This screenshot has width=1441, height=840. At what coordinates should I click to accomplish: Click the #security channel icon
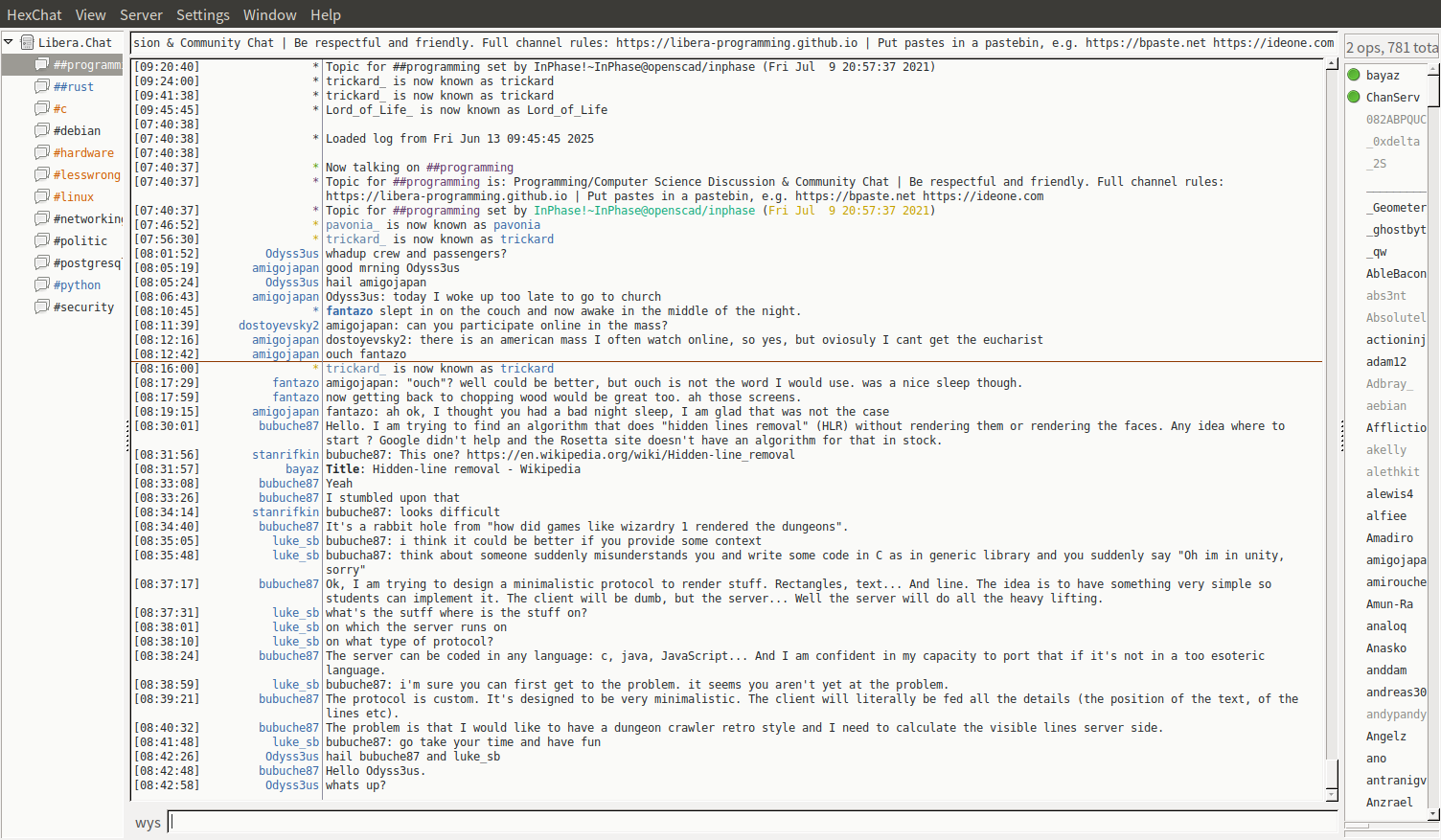coord(42,306)
